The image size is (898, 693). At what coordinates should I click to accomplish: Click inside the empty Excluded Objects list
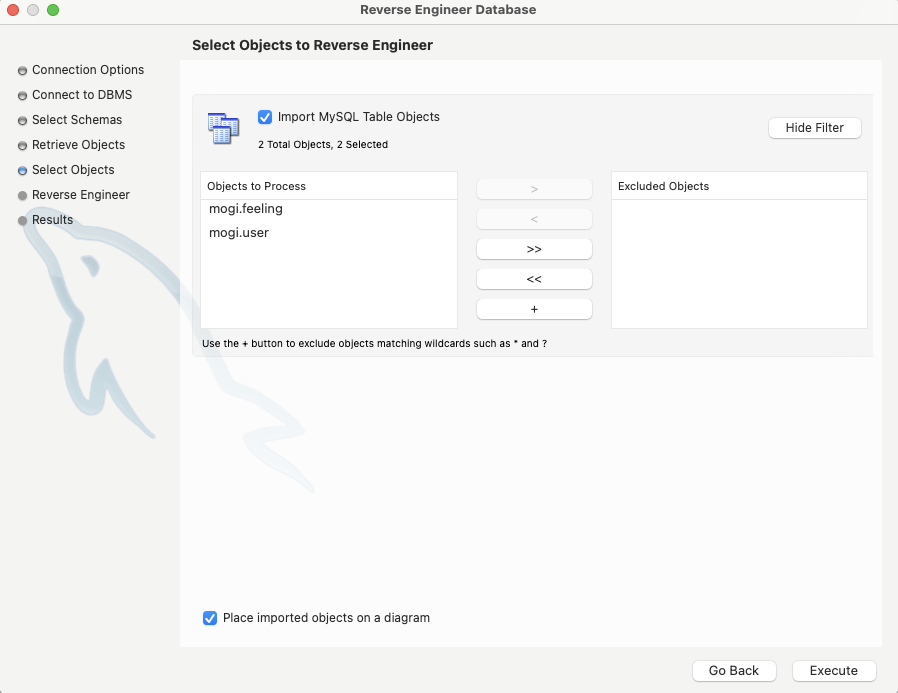click(x=739, y=263)
